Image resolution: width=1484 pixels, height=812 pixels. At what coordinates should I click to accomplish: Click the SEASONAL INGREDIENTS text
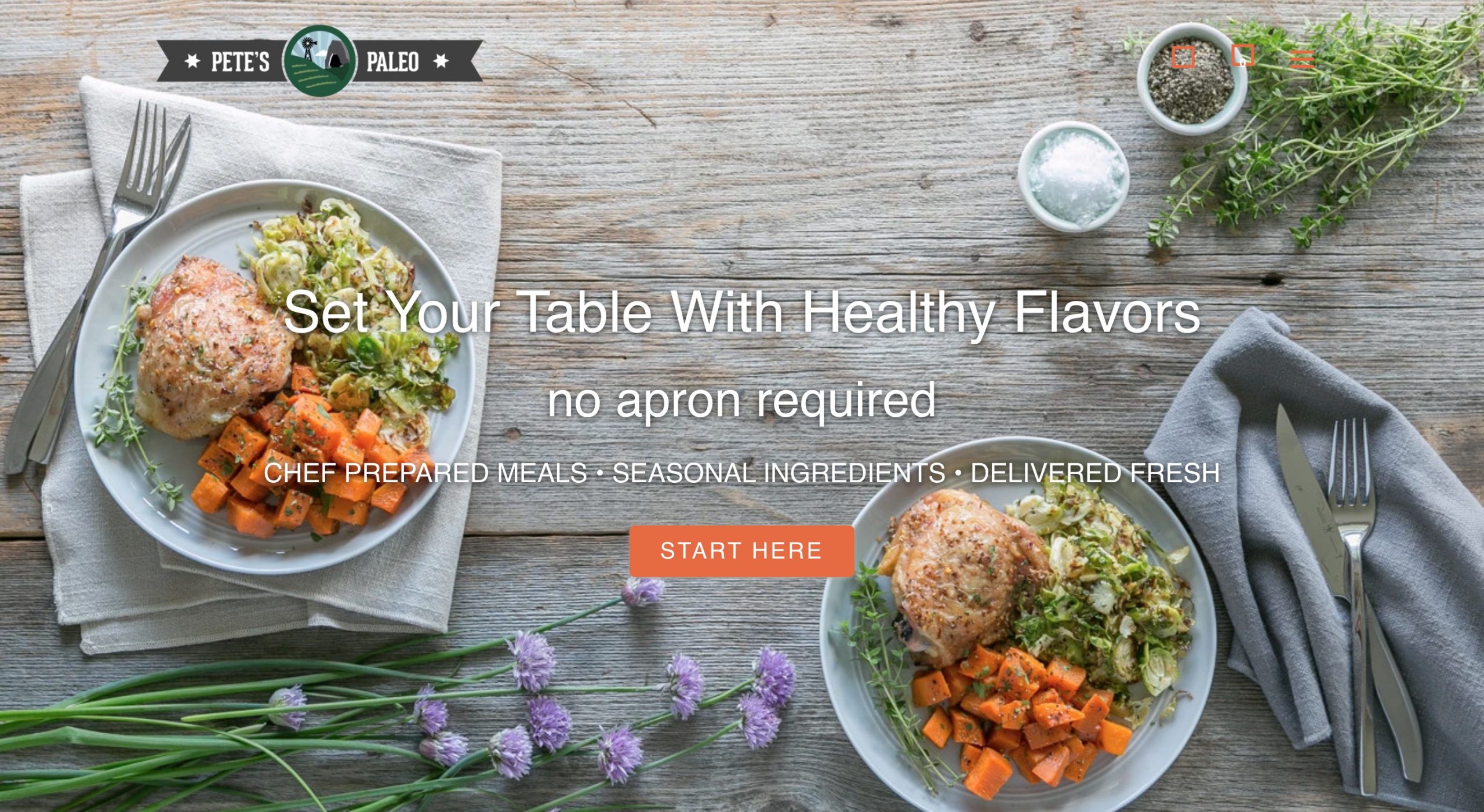coord(779,473)
